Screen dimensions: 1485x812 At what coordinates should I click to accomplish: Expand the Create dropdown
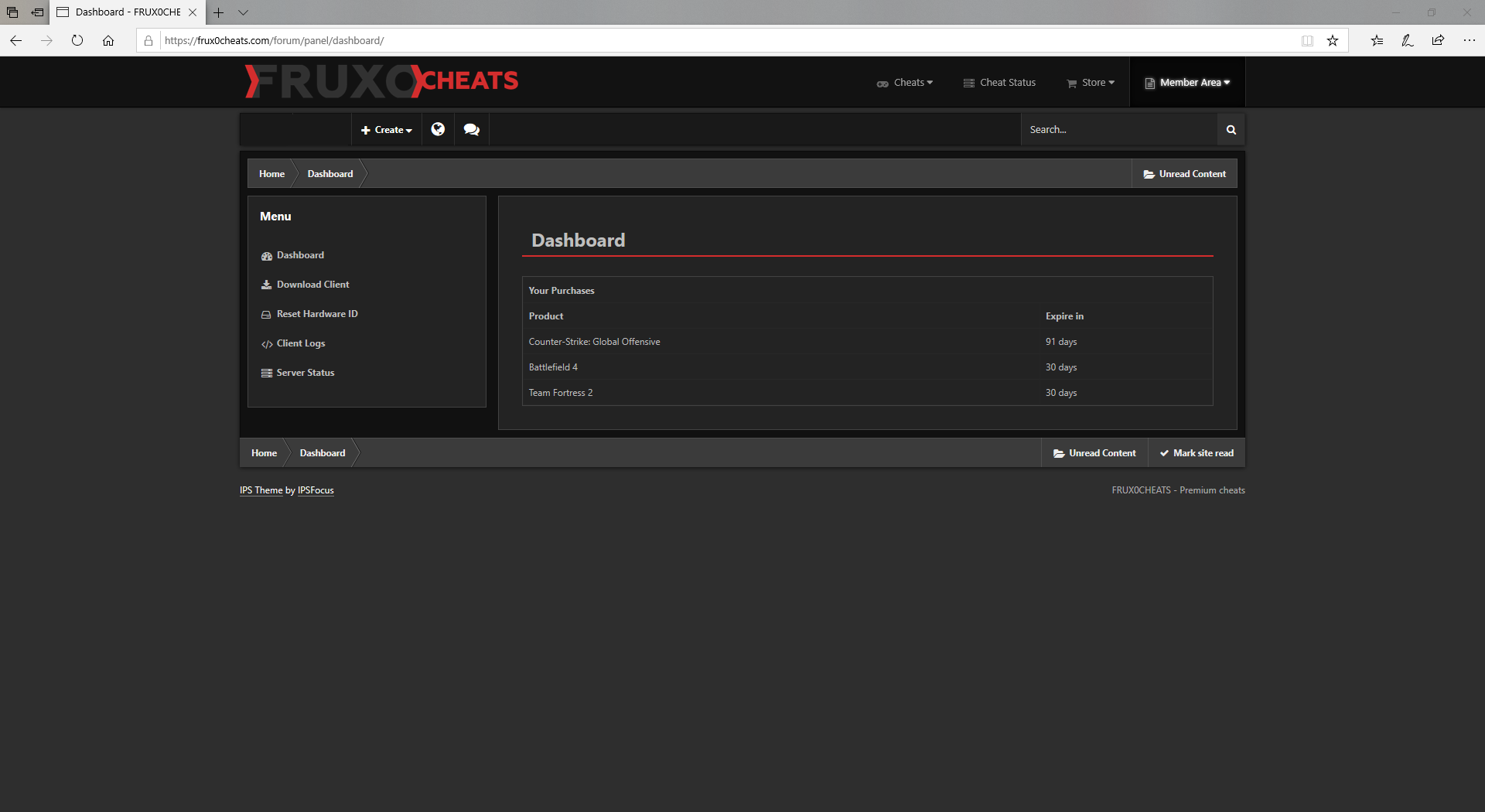[387, 130]
